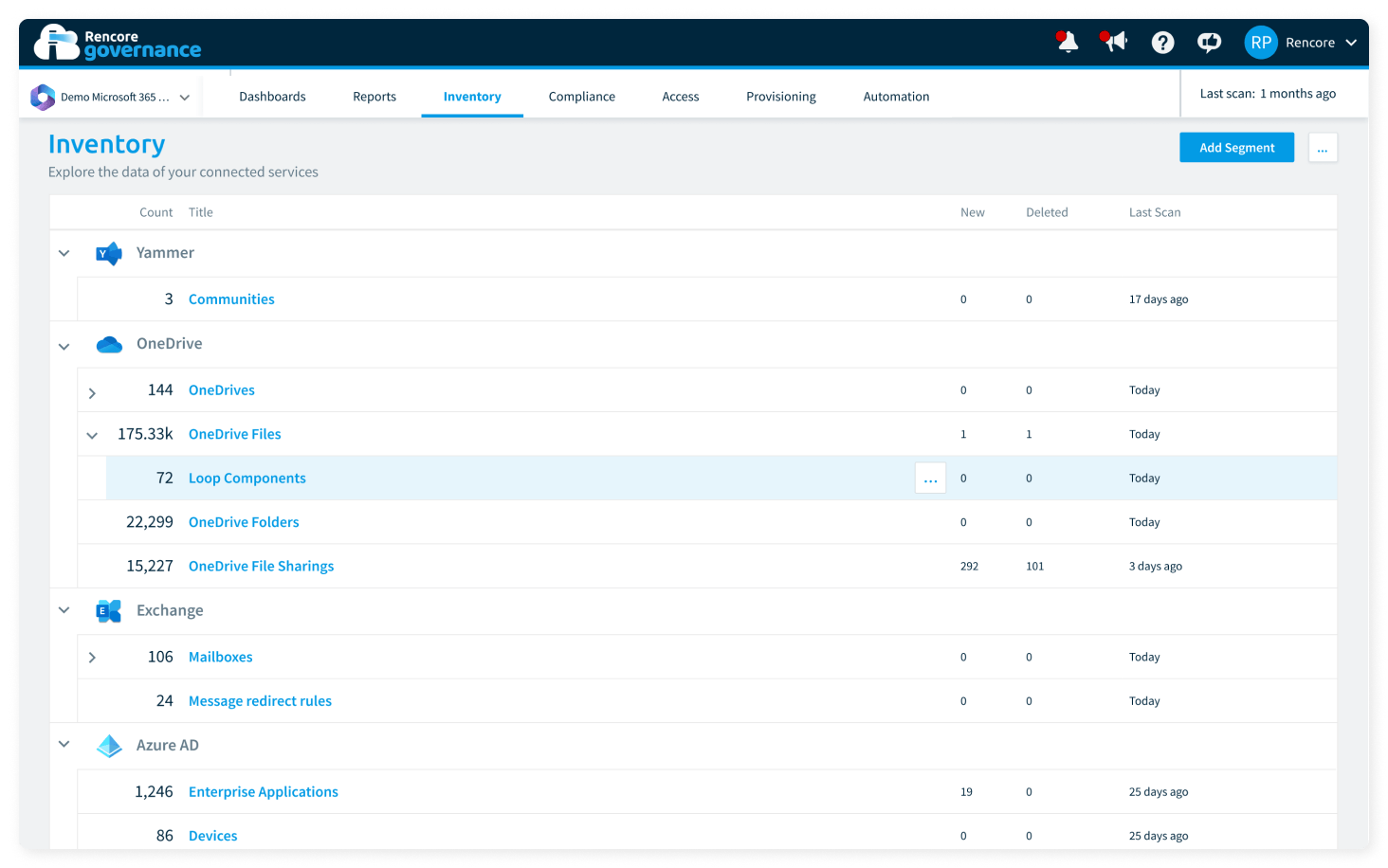Open the notifications bell icon
The image size is (1388, 868).
tap(1068, 42)
